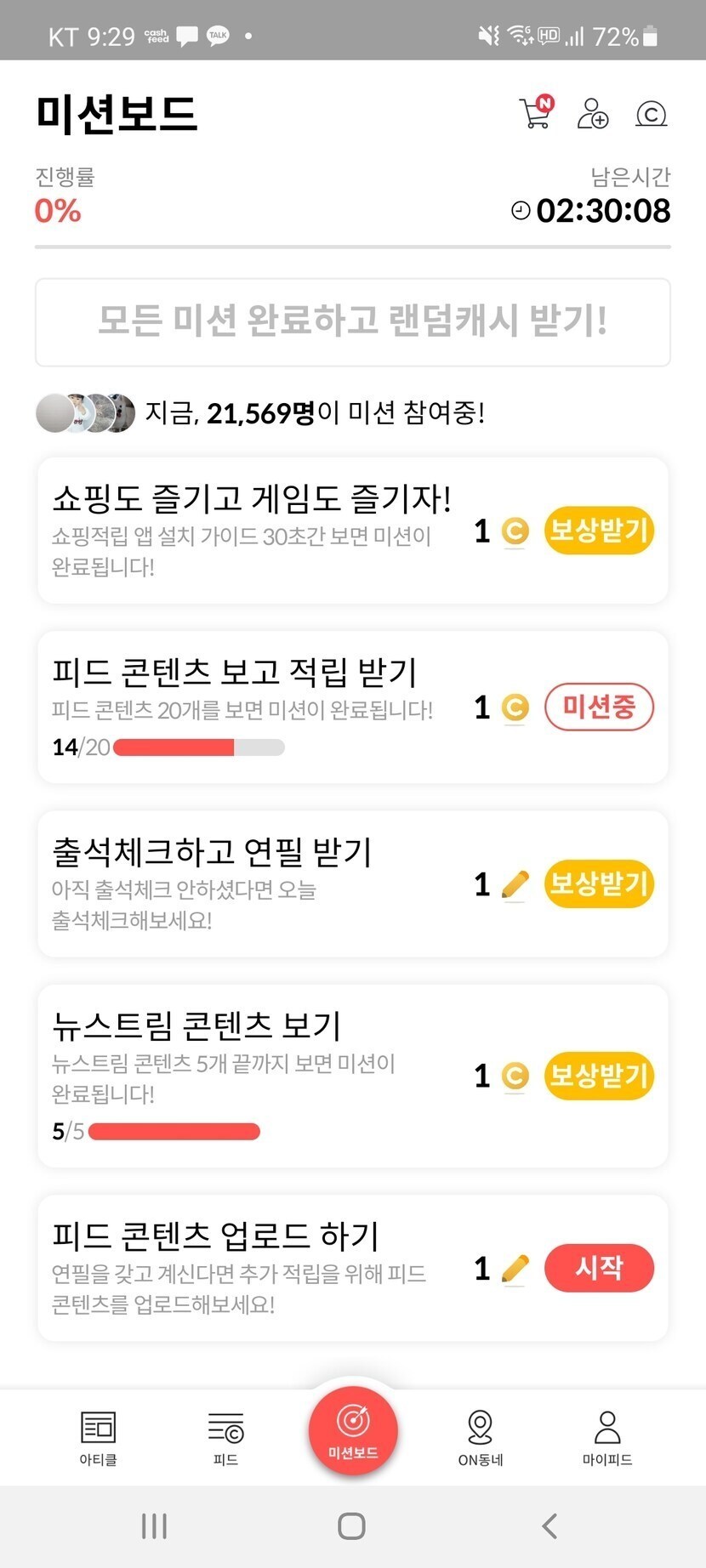706x1568 pixels.
Task: Tap the add friend icon
Action: click(x=592, y=113)
